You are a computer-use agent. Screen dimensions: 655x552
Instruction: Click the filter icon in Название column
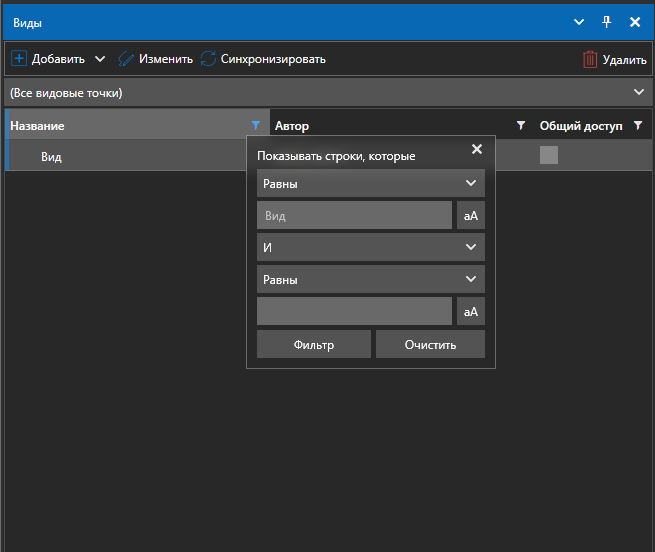pyautogui.click(x=257, y=126)
